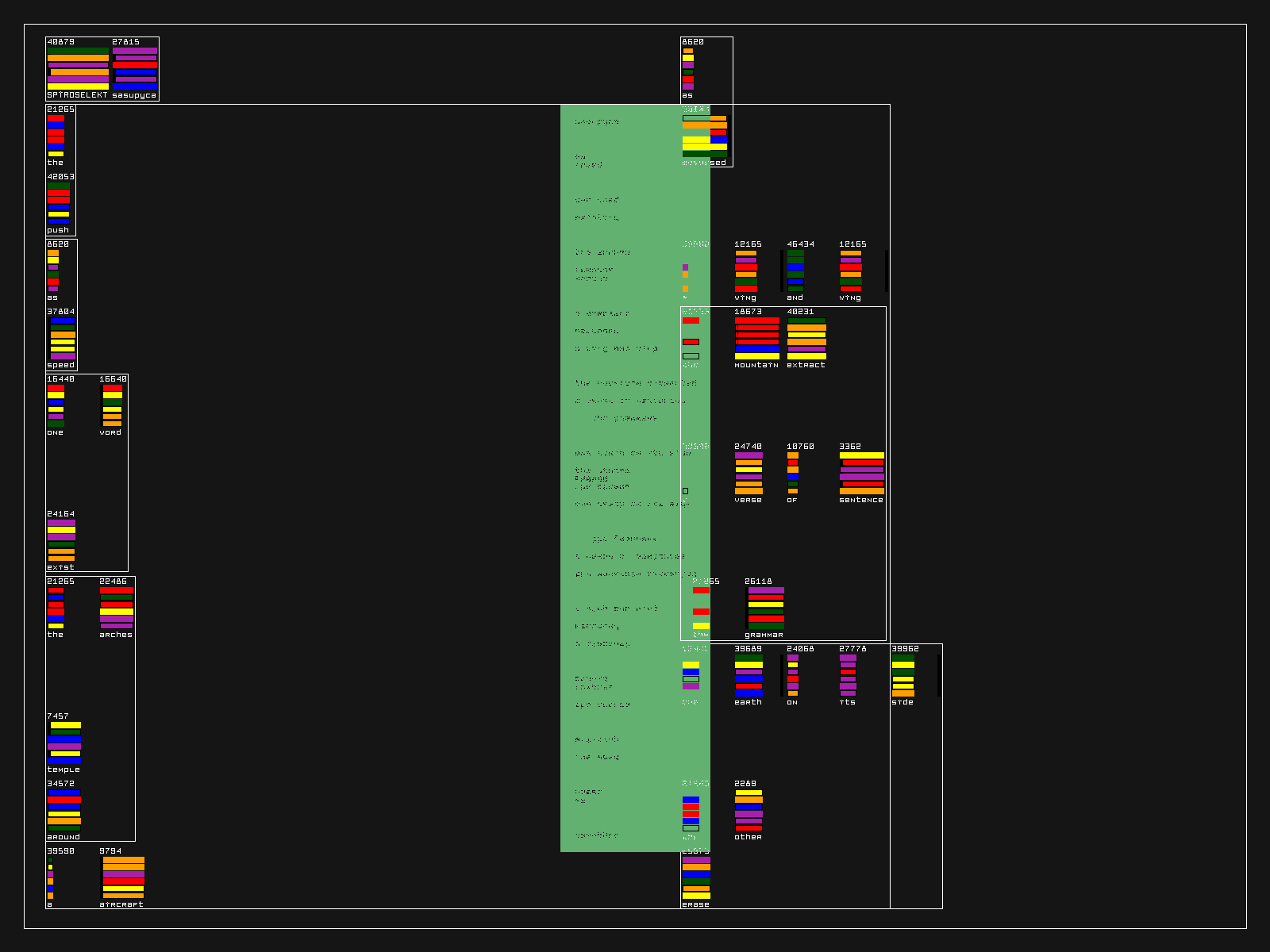The image size is (1270, 952).
Task: Click the word label under 16640
Action: [110, 432]
